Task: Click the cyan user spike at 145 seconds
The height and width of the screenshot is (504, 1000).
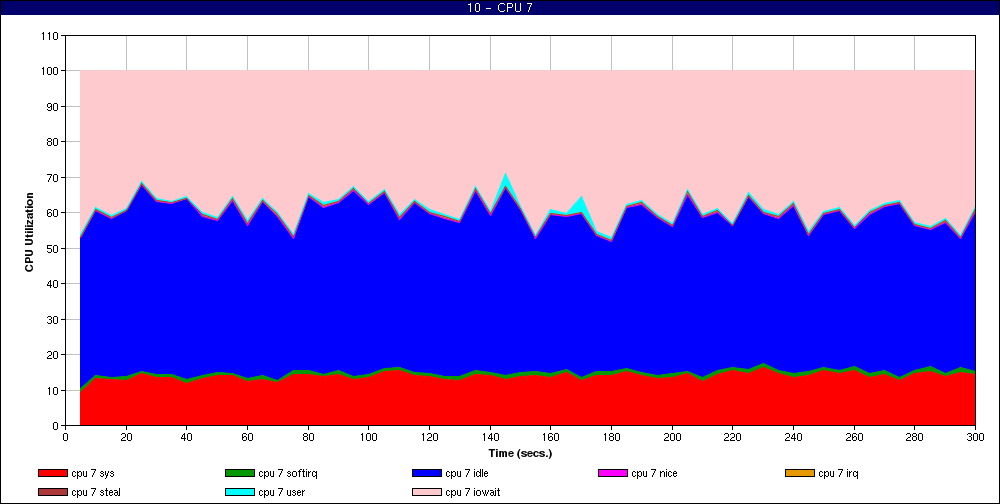Action: pos(506,181)
